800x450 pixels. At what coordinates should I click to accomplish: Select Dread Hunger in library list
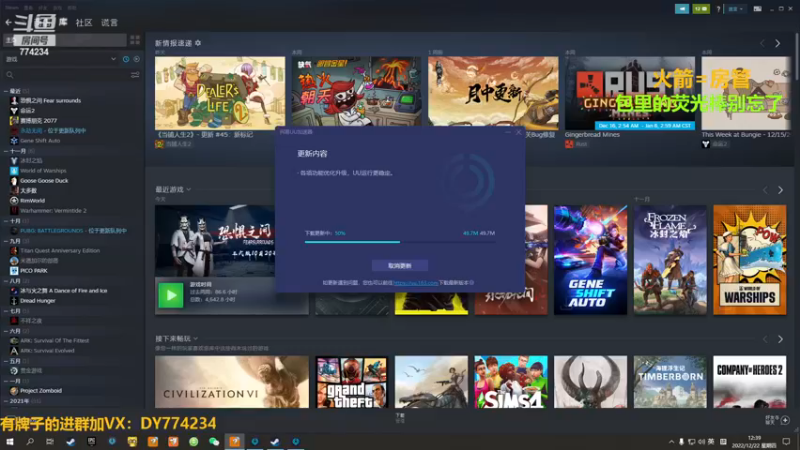pos(38,301)
